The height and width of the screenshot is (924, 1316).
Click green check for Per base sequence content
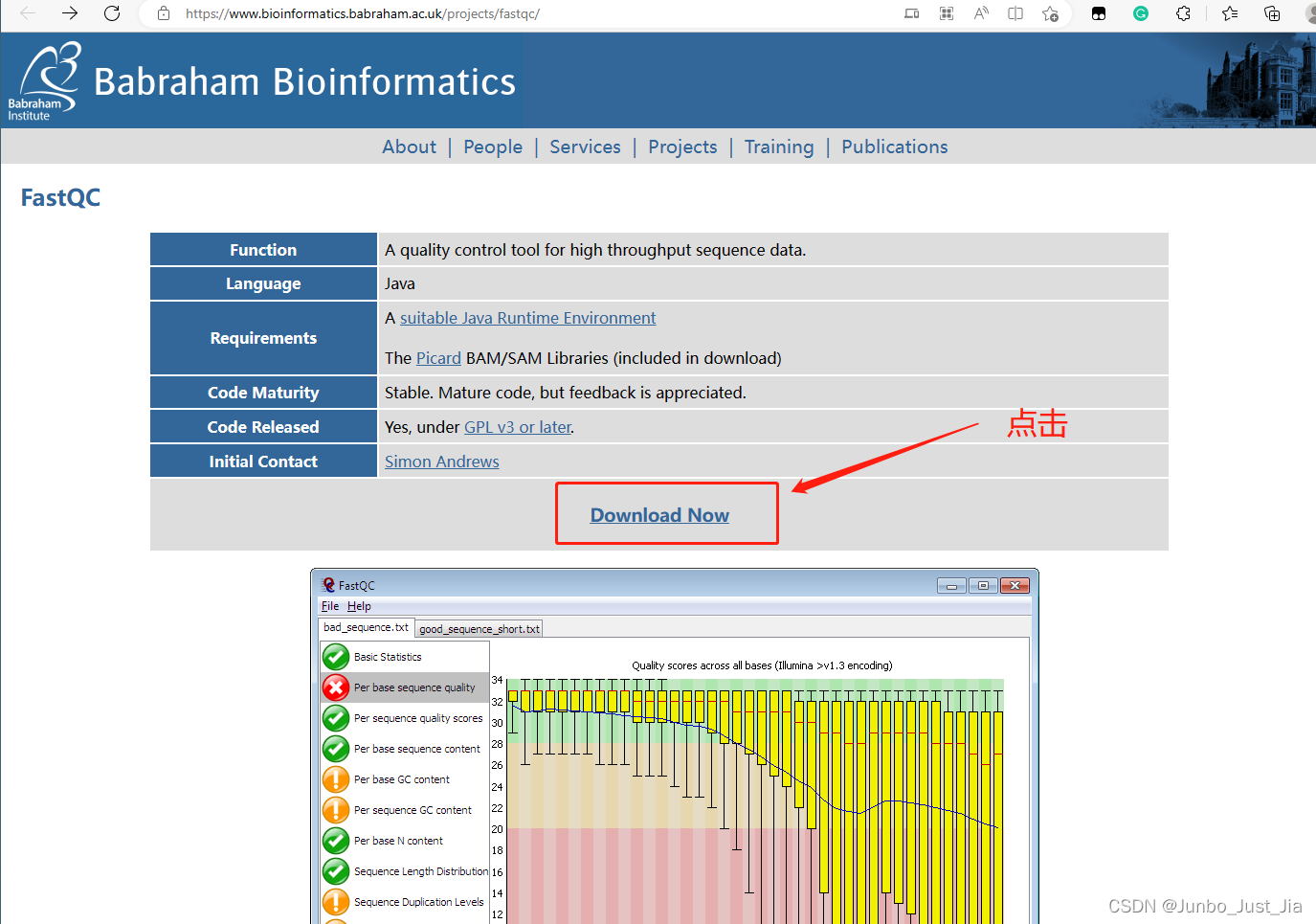(x=335, y=749)
